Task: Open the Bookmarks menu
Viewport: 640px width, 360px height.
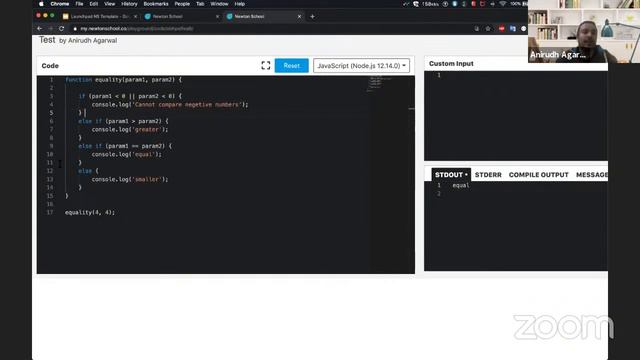Action: 156,4
